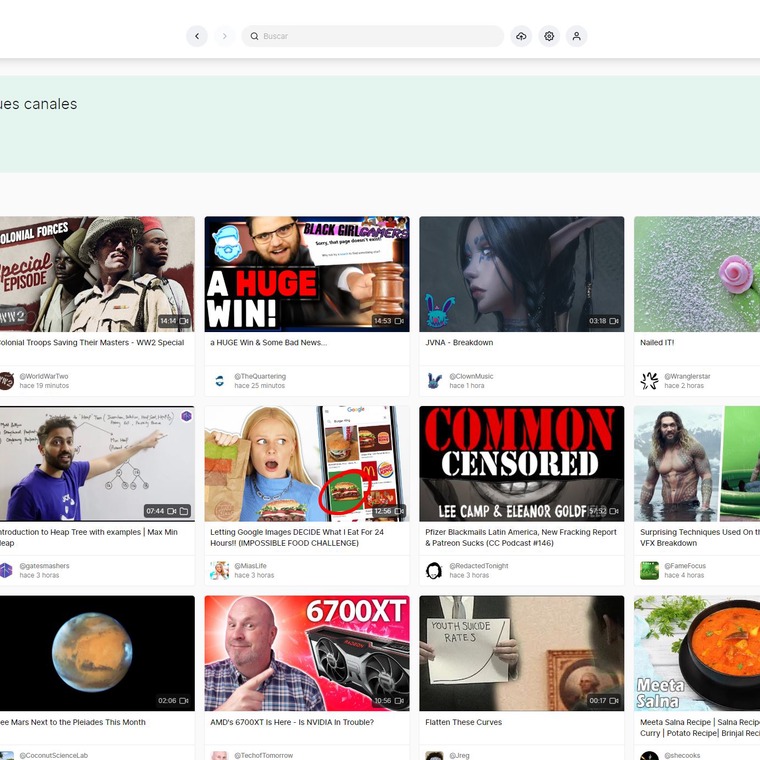Viewport: 760px width, 760px height.
Task: Play the Meeta Salna curry thumbnail
Action: coord(697,653)
